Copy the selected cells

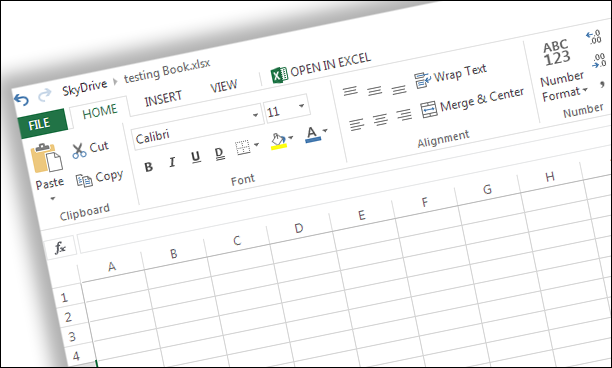(x=100, y=178)
